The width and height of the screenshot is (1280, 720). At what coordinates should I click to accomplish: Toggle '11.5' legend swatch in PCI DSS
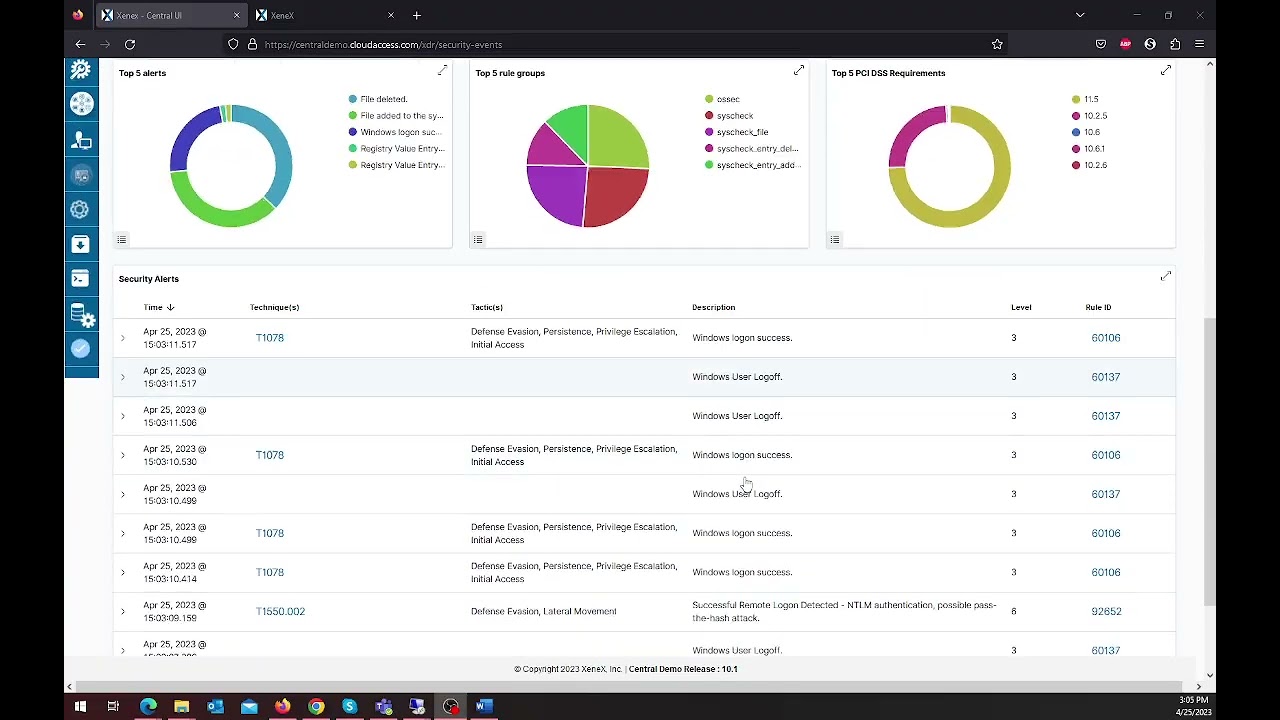[1076, 99]
